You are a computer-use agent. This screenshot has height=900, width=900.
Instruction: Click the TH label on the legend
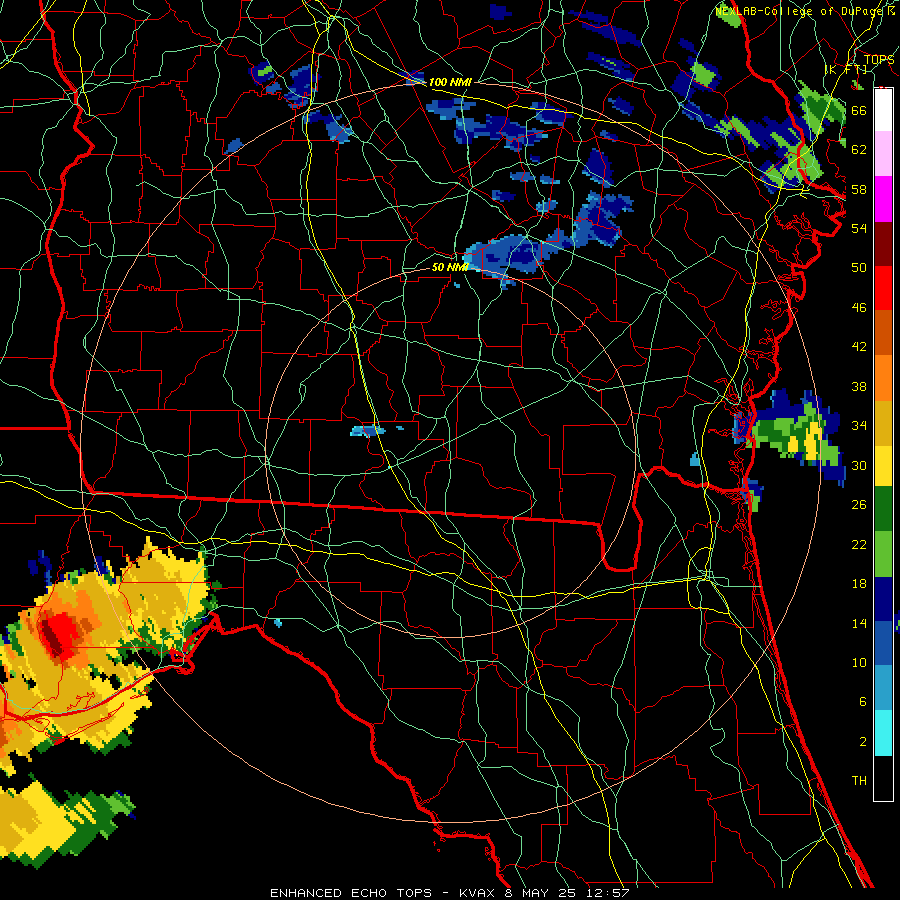pos(859,781)
